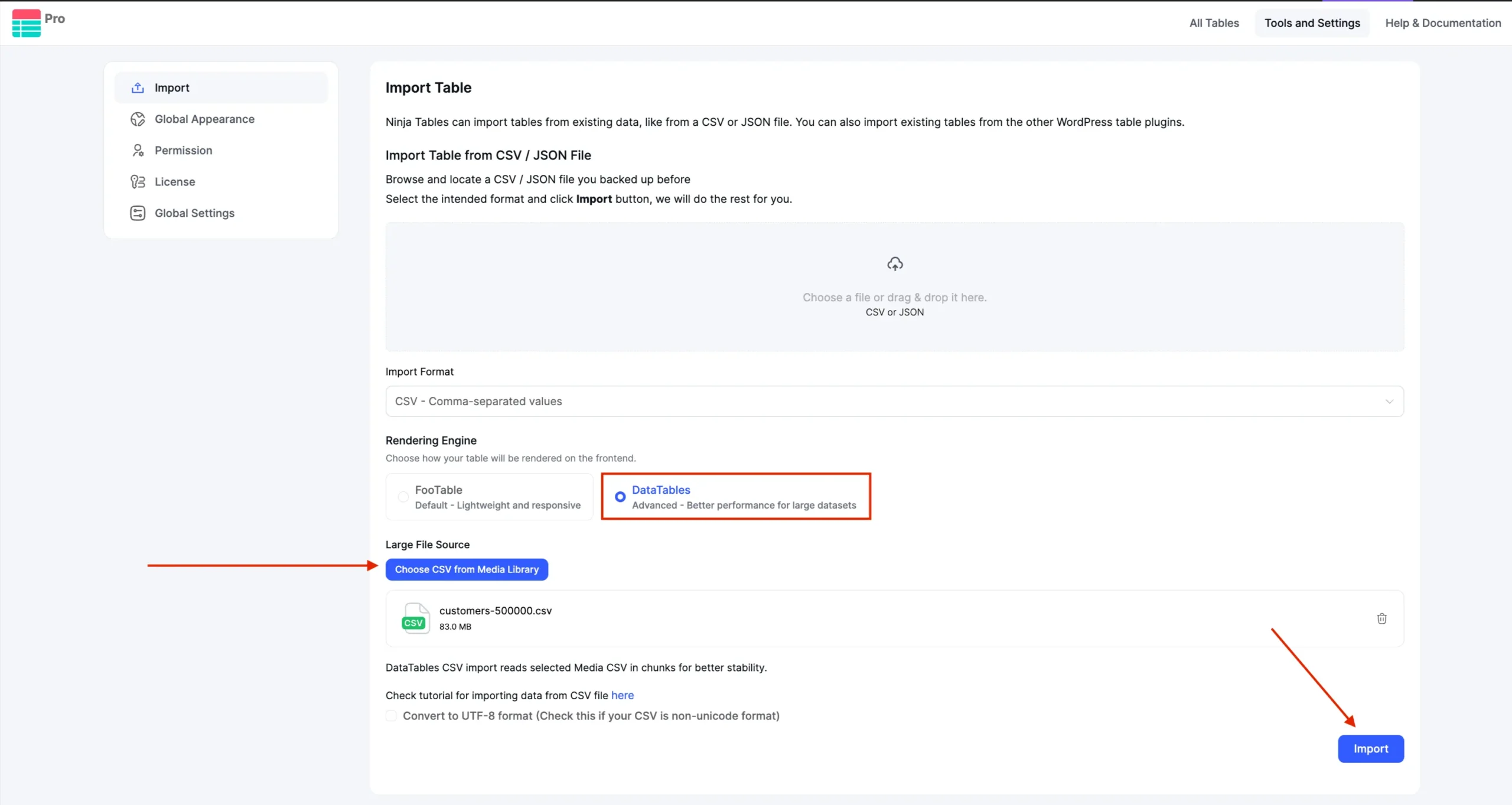This screenshot has width=1512, height=805.
Task: Delete customers-500000.csv via trash icon
Action: pos(1381,618)
